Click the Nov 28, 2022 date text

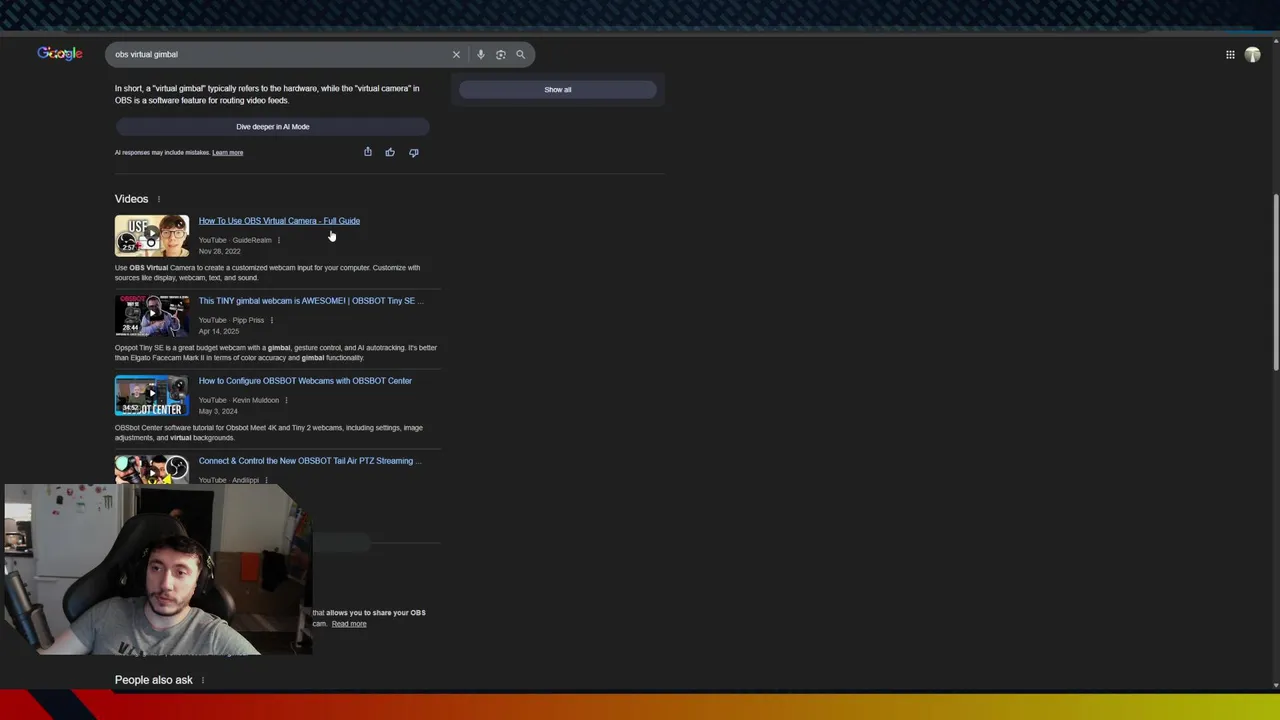tap(219, 251)
